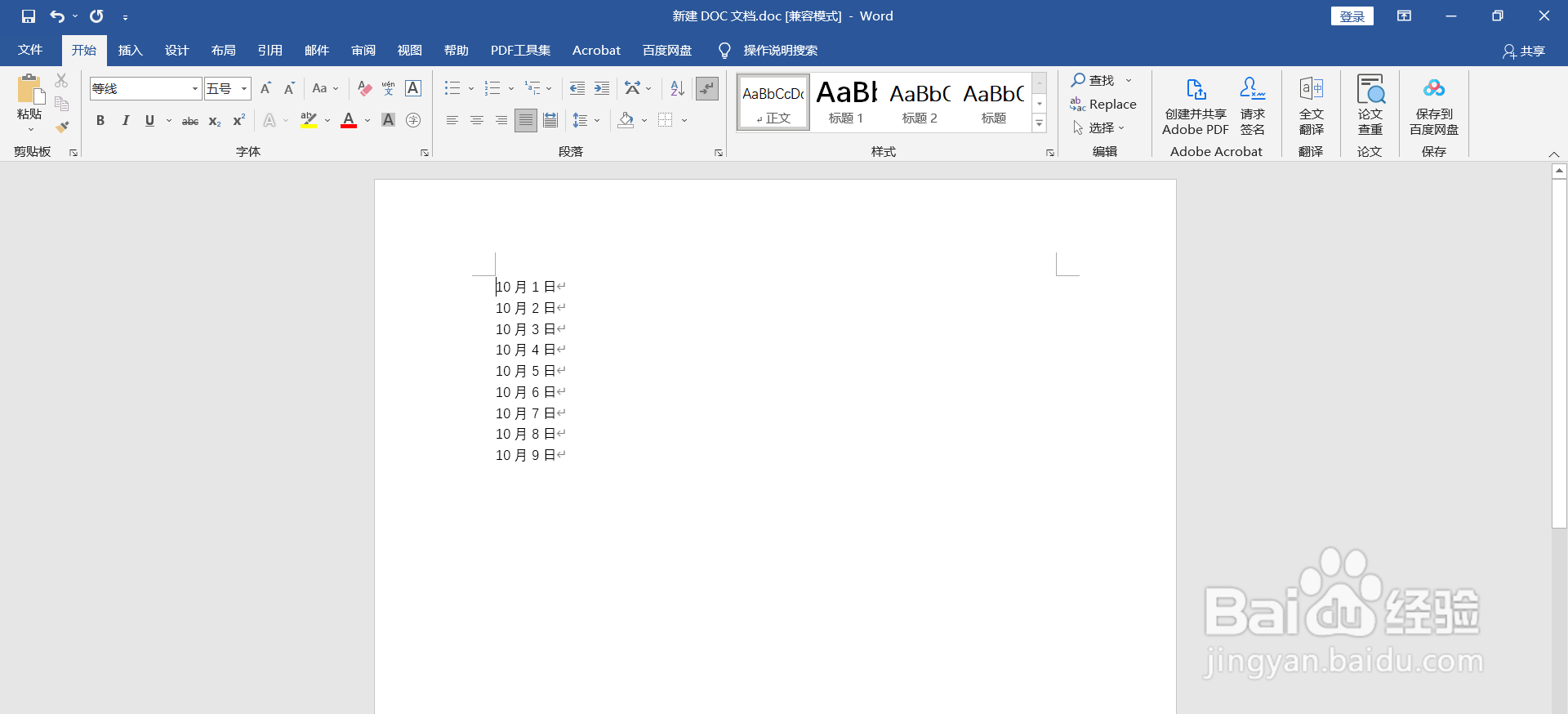The height and width of the screenshot is (714, 1568).
Task: Clear all formatting with the eraser icon
Action: pos(364,88)
